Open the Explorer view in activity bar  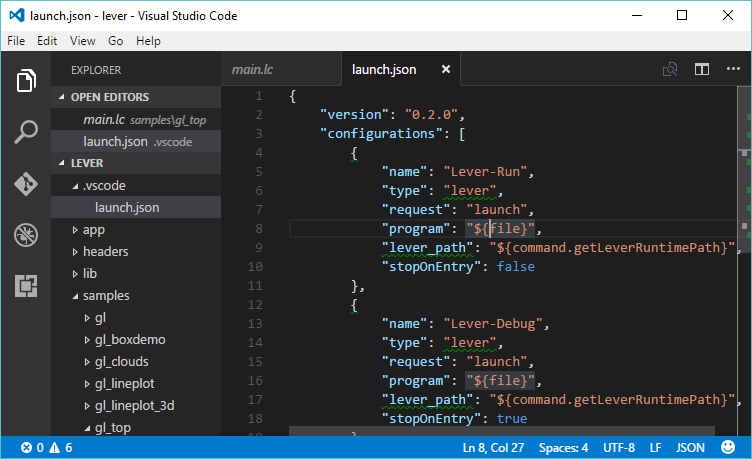click(26, 80)
